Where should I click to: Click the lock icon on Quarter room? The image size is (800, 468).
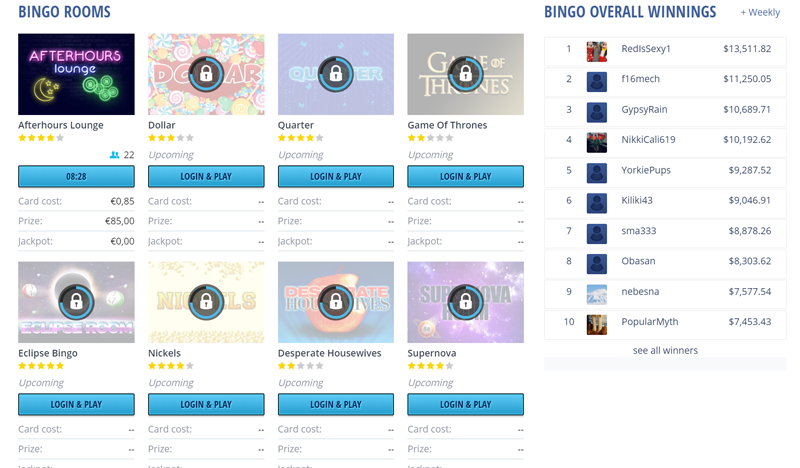point(336,73)
